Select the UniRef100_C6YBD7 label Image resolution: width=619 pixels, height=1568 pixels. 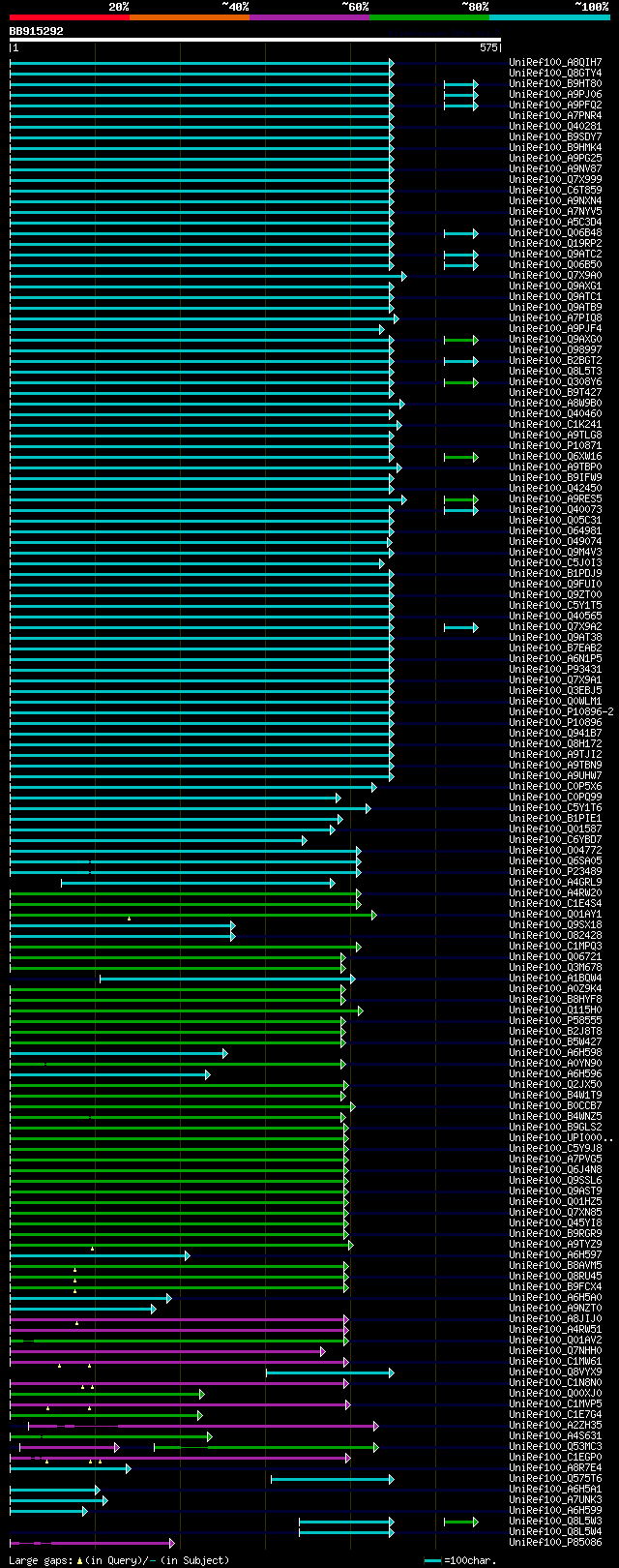[555, 840]
